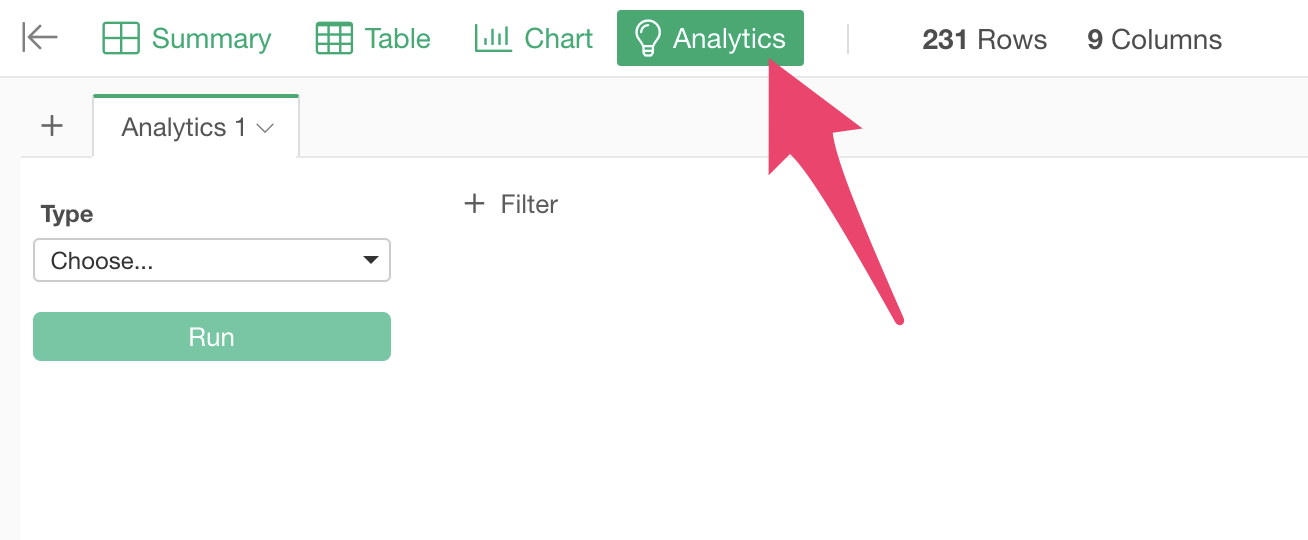The image size is (1308, 540).
Task: Switch to the Summary view
Action: point(211,39)
